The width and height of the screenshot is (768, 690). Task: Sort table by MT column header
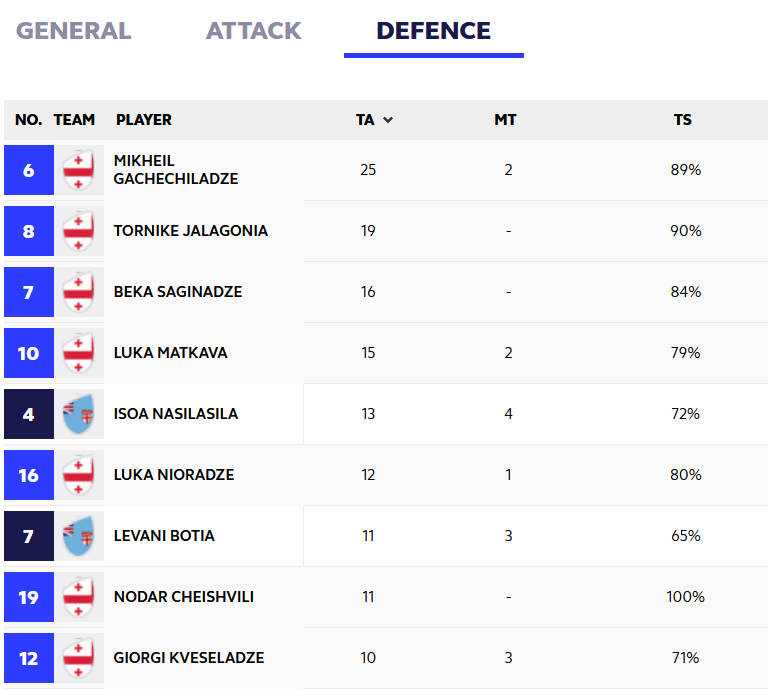pos(505,120)
